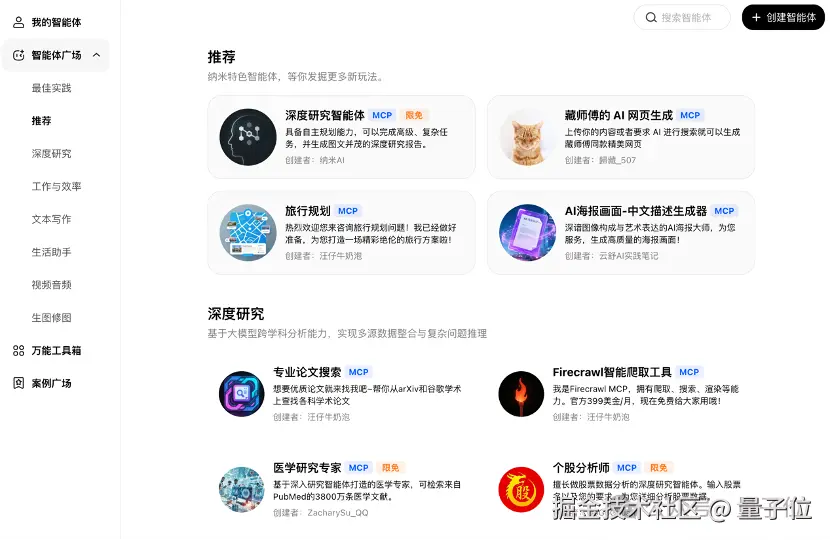Select 工作与效率 category in sidebar

(x=56, y=186)
